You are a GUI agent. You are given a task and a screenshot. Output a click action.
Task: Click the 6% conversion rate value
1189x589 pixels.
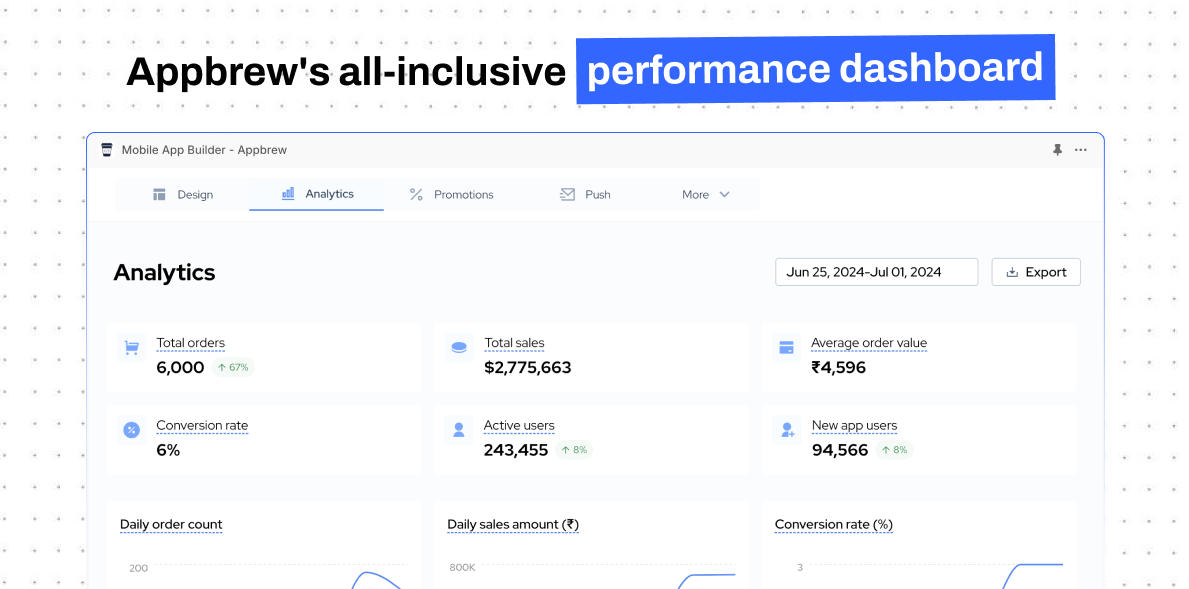[x=168, y=450]
